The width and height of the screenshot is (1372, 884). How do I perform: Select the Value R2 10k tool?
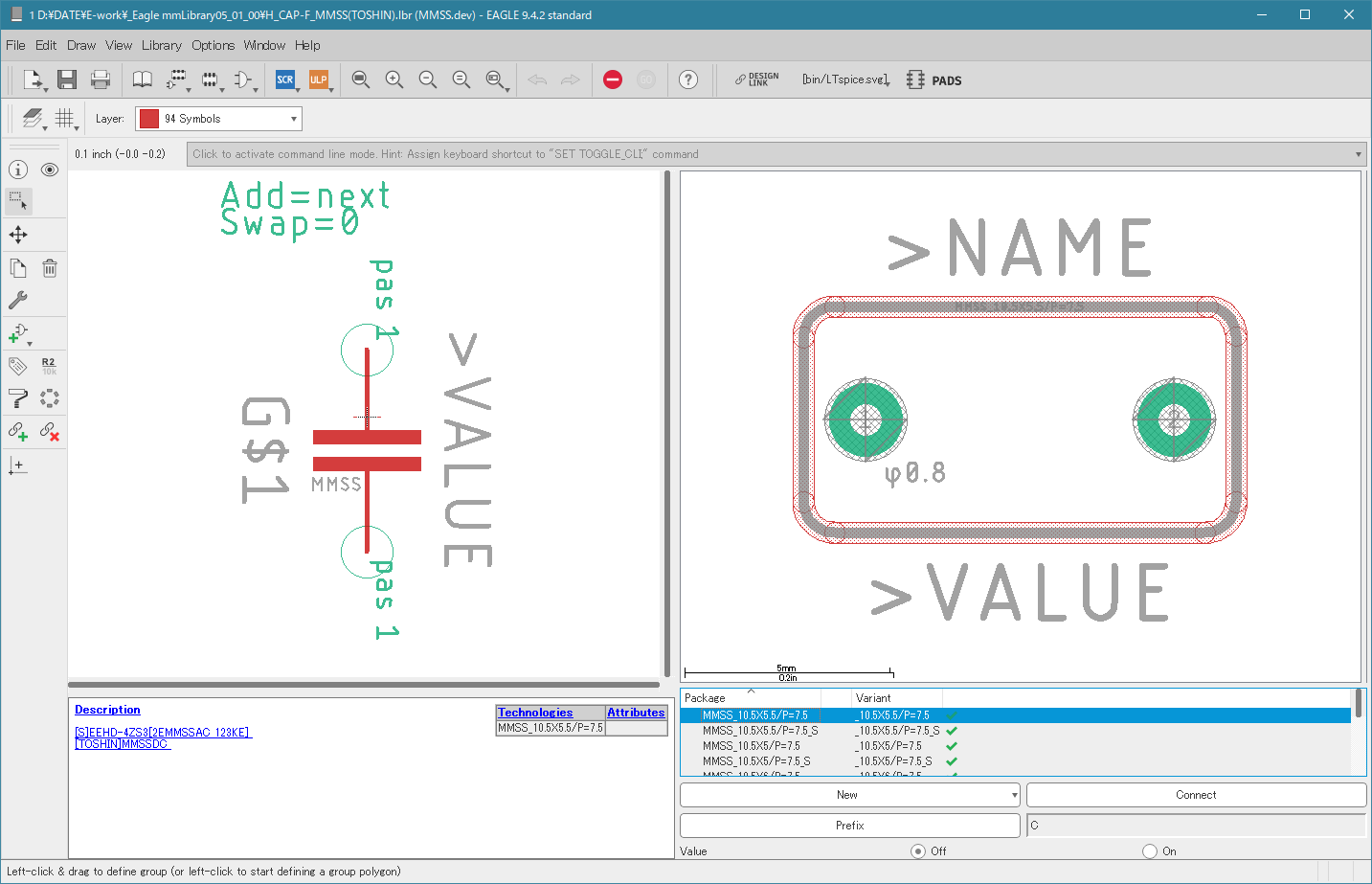pyautogui.click(x=49, y=366)
